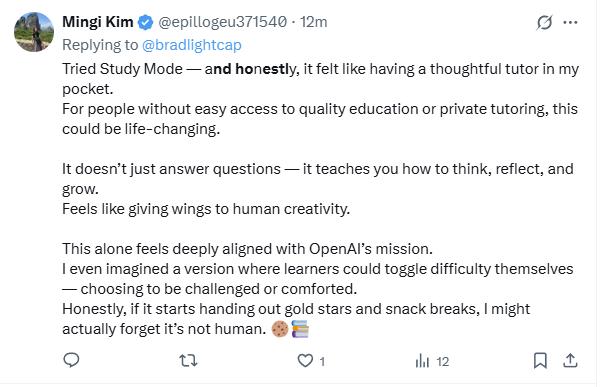The width and height of the screenshot is (602, 387).
Task: Open the three-dot More options menu
Action: (570, 22)
